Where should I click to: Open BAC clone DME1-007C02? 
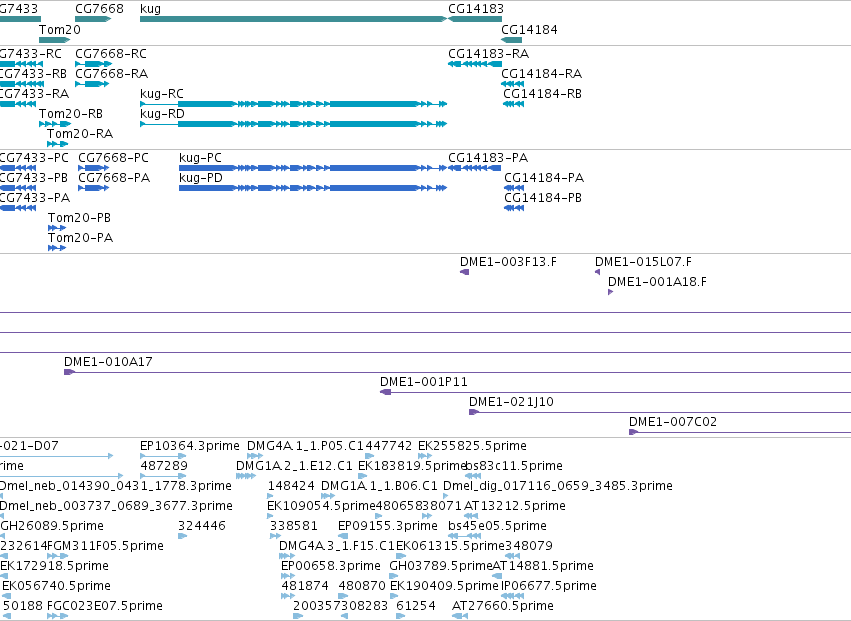click(x=740, y=432)
